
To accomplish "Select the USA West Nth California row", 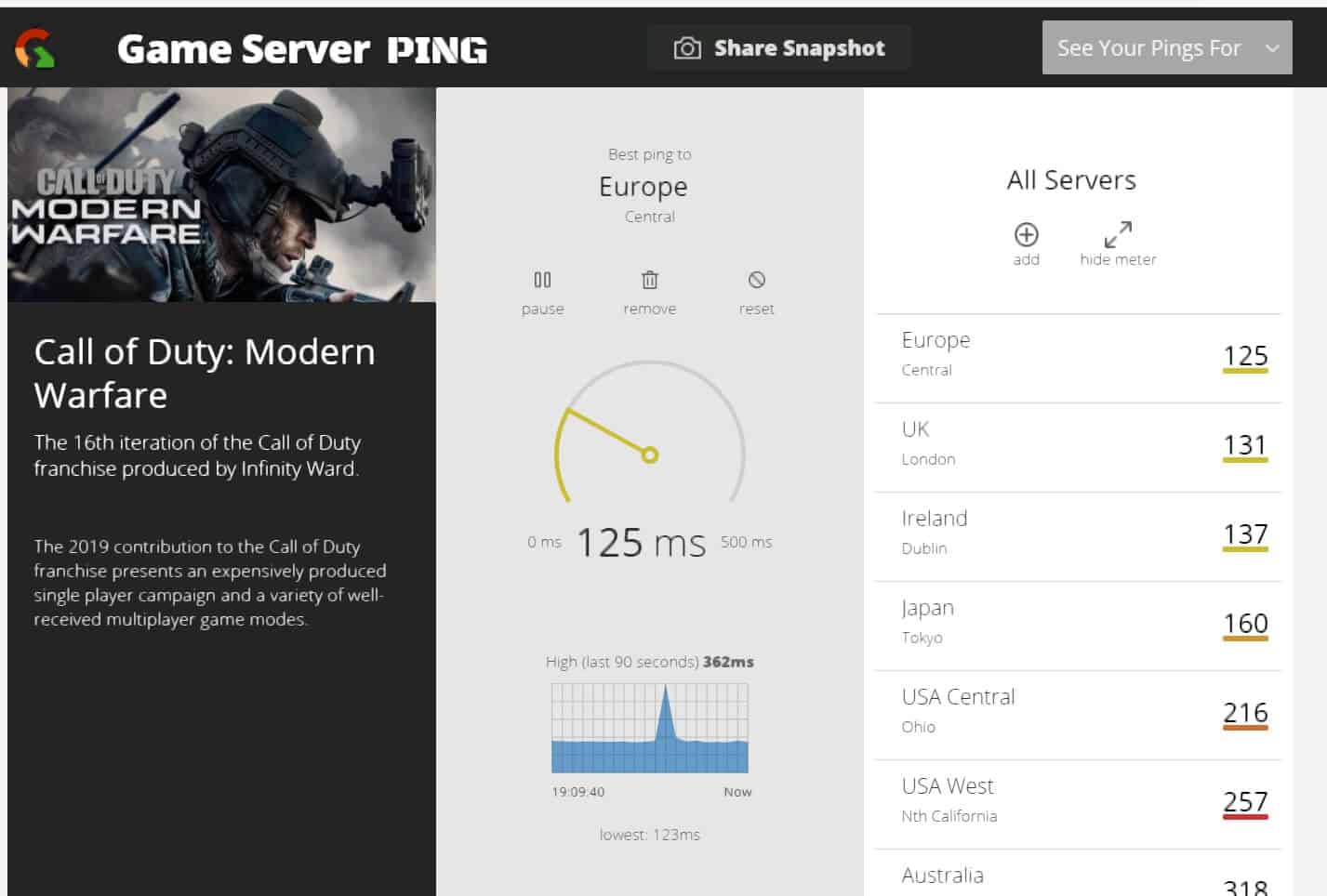I will pos(1079,804).
